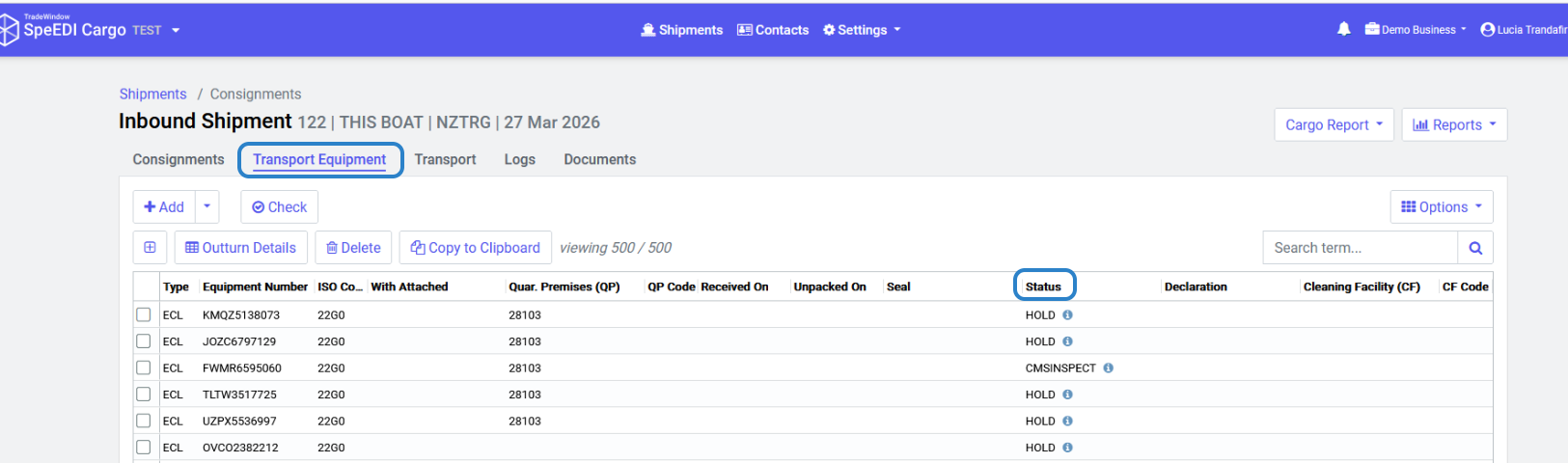Expand the caret next to Add
Screen dimensions: 1568x463
point(206,206)
